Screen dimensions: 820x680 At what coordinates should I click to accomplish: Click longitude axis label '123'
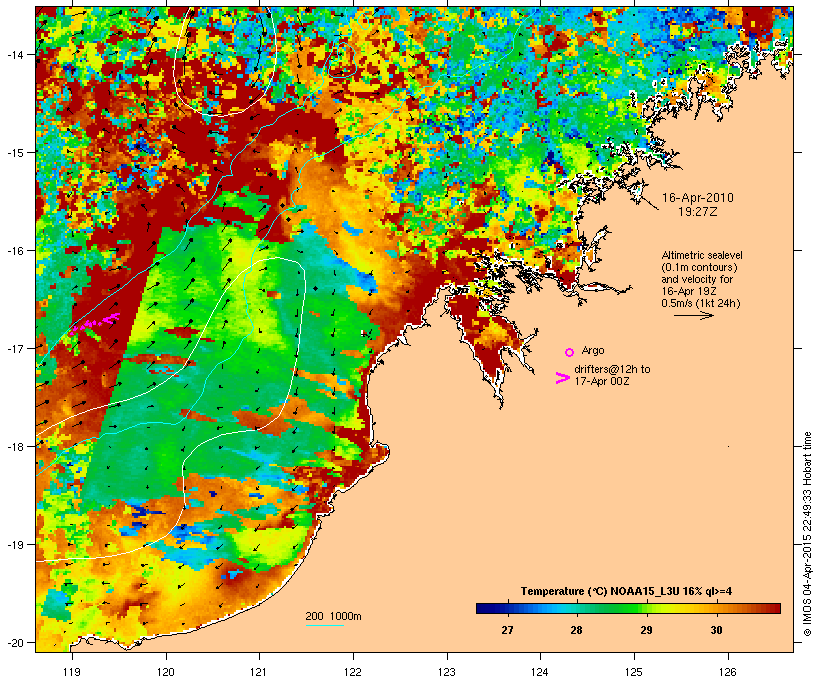[447, 672]
